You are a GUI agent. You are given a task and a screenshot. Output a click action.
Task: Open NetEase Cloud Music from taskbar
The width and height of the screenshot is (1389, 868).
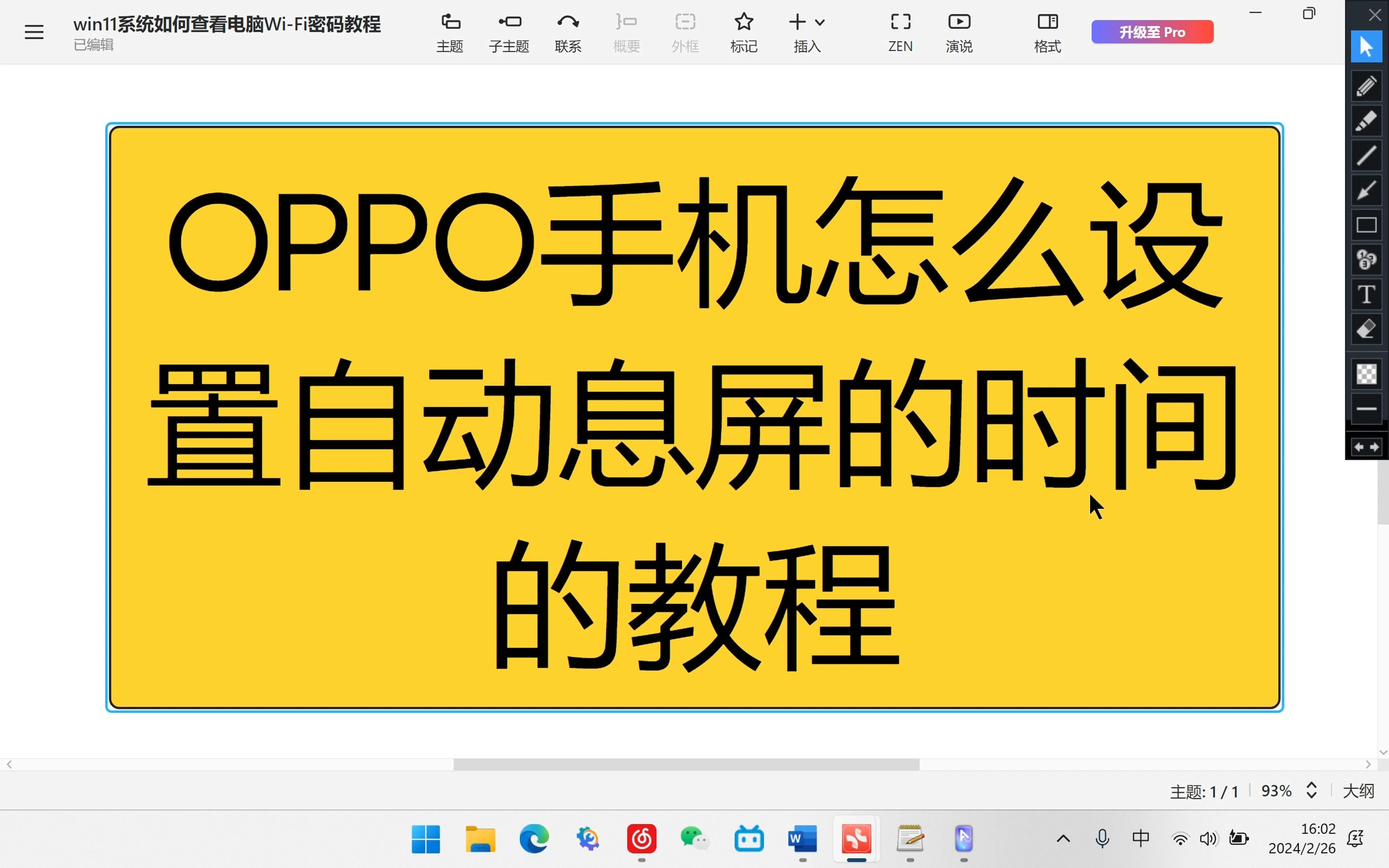[x=642, y=839]
